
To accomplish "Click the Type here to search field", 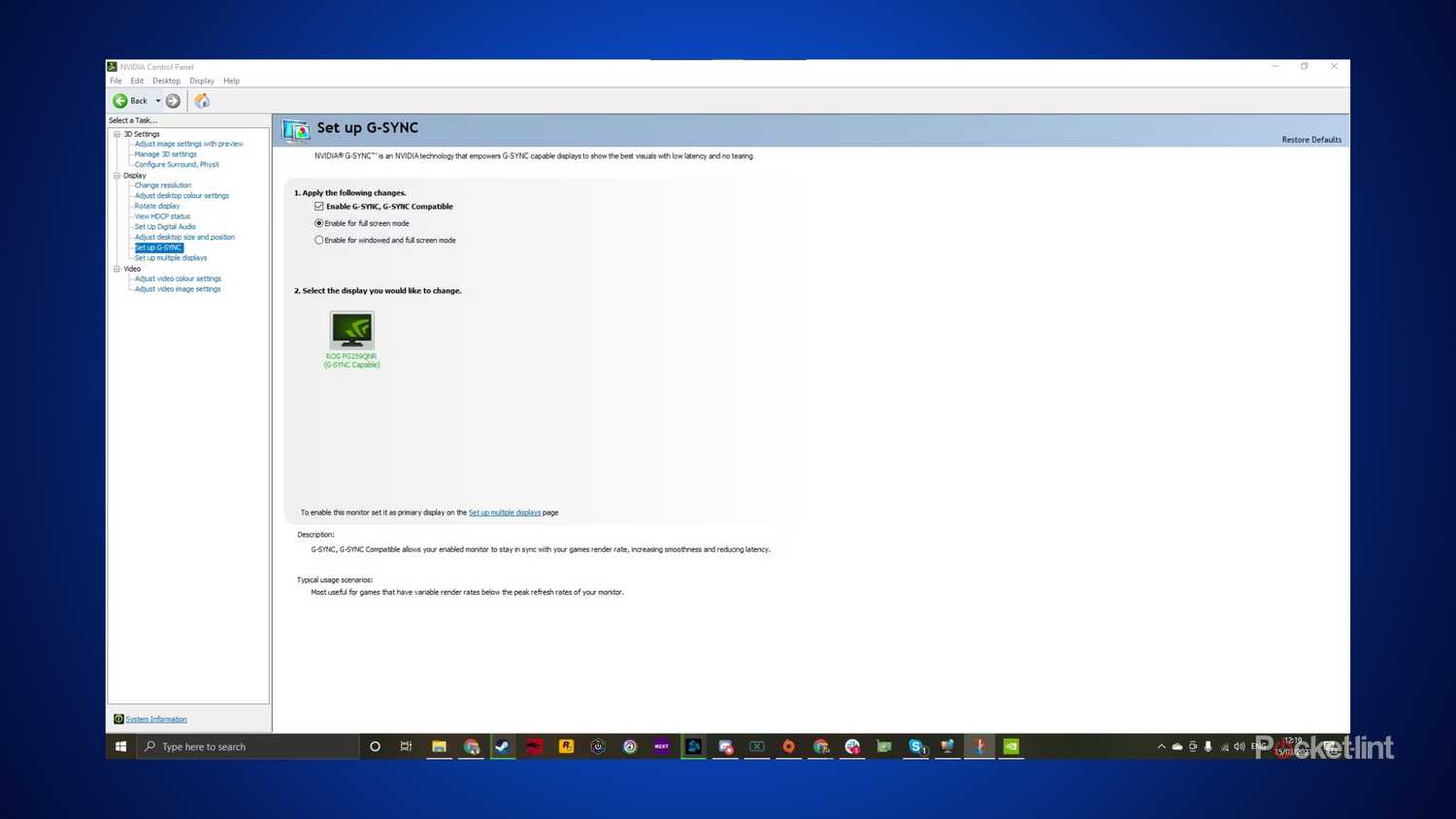I will click(243, 746).
